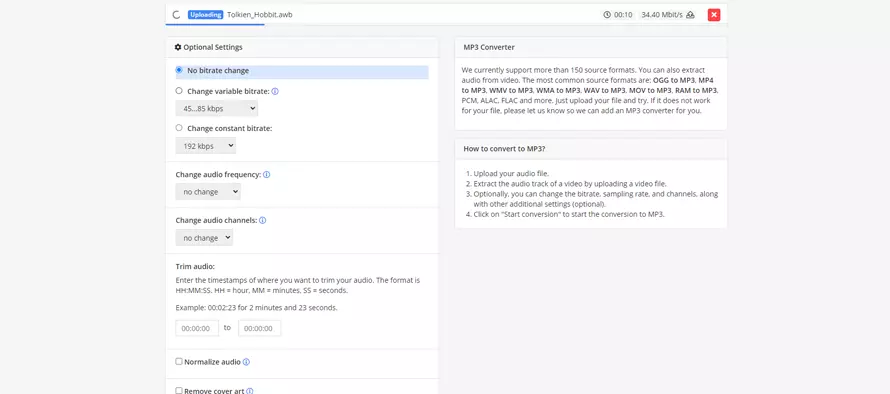The height and width of the screenshot is (394, 890).
Task: Open the audio channels no change dropdown
Action: pos(204,238)
